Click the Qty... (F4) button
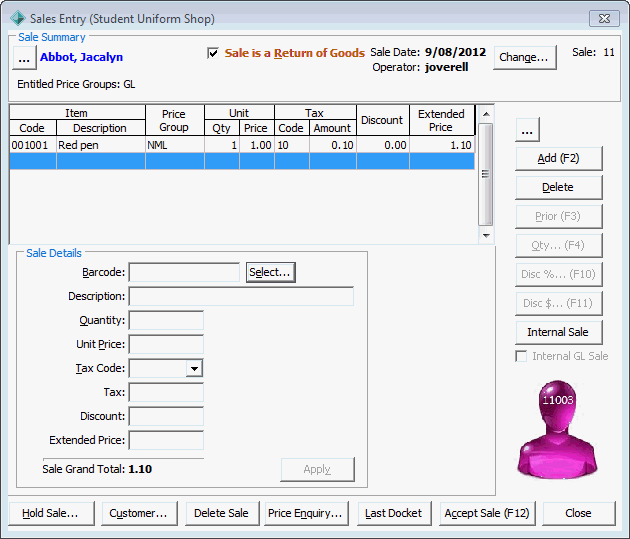This screenshot has height=539, width=630. (558, 245)
